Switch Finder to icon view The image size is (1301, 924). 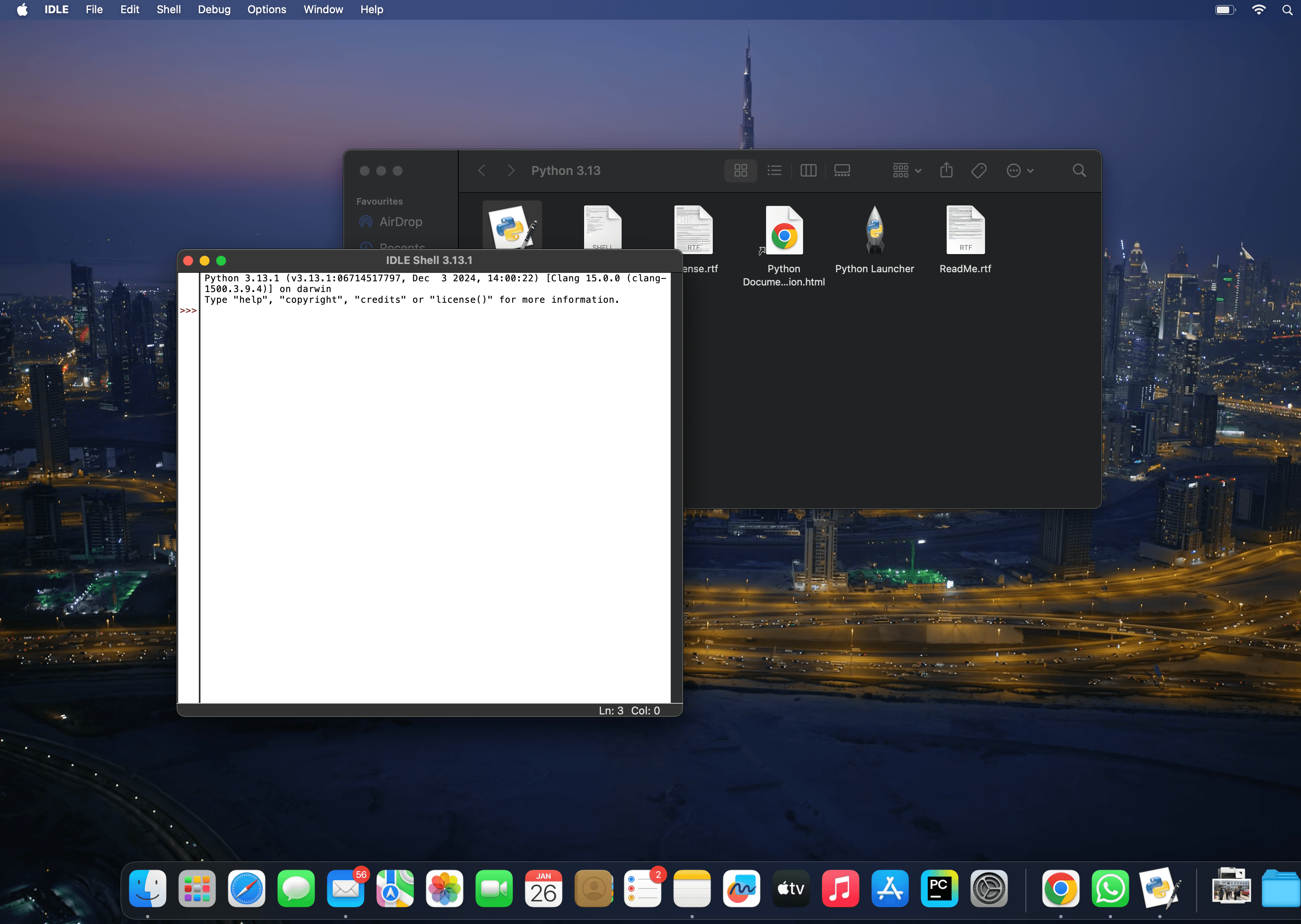[741, 171]
